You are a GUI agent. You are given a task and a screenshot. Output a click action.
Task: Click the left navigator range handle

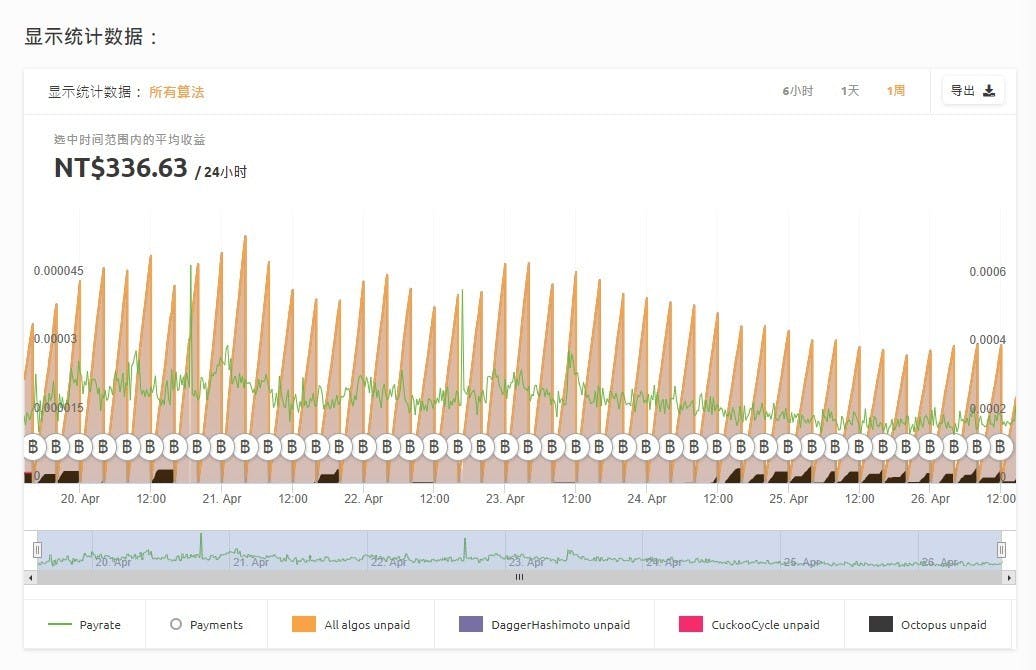37,550
